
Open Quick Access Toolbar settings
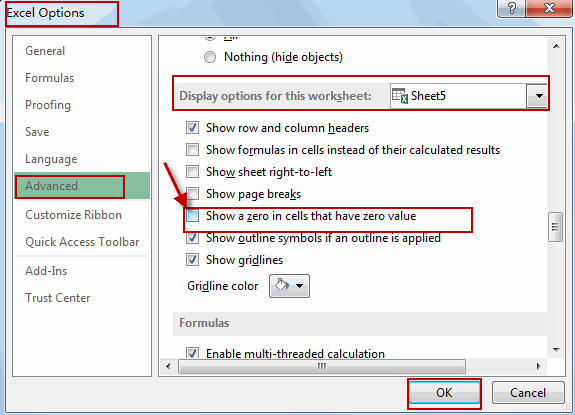tap(82, 242)
